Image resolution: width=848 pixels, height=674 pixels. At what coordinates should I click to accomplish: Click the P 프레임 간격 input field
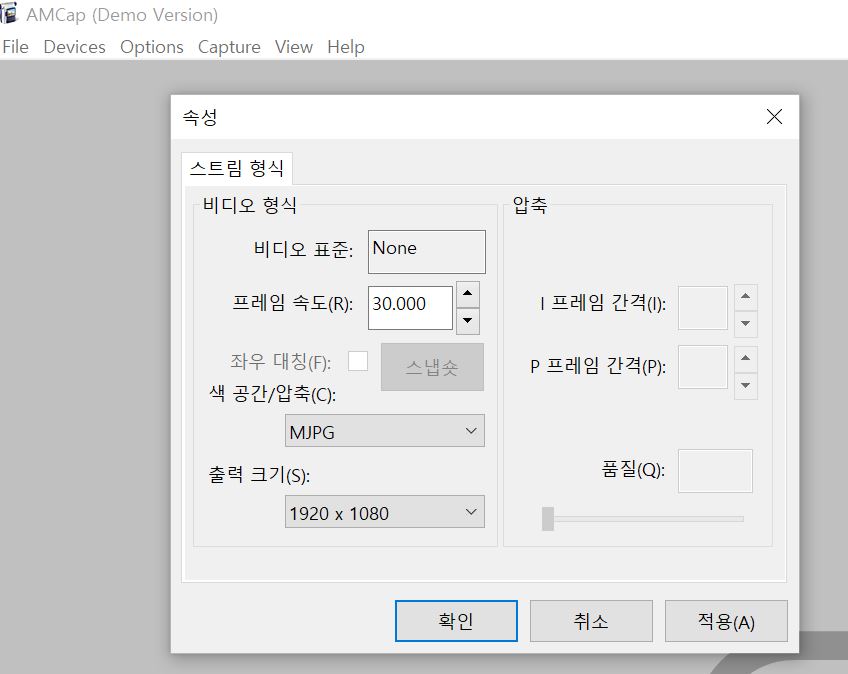(x=703, y=367)
